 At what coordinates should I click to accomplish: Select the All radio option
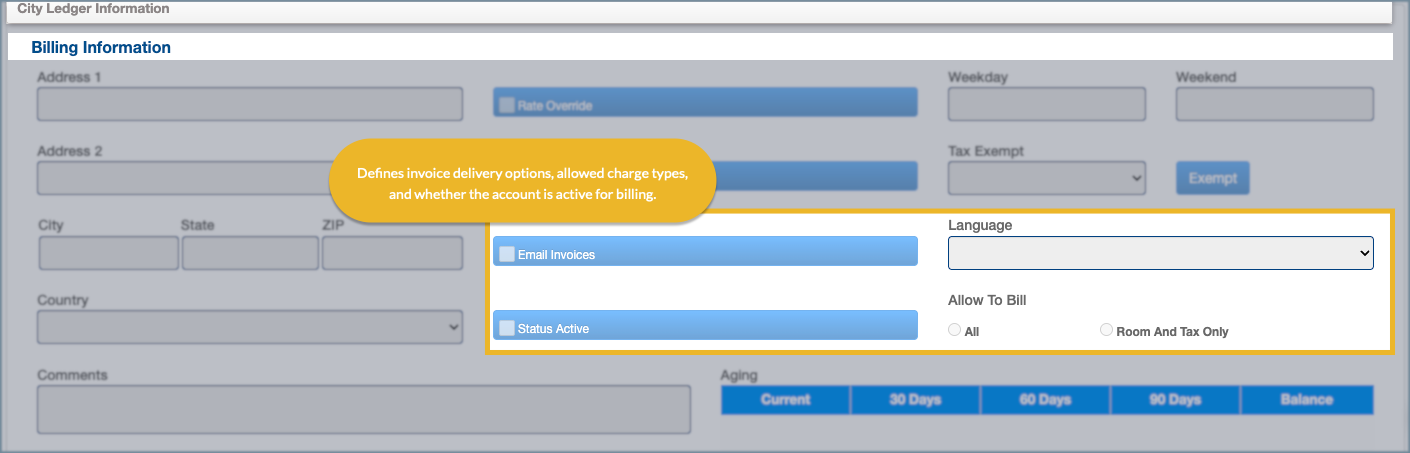click(x=954, y=330)
